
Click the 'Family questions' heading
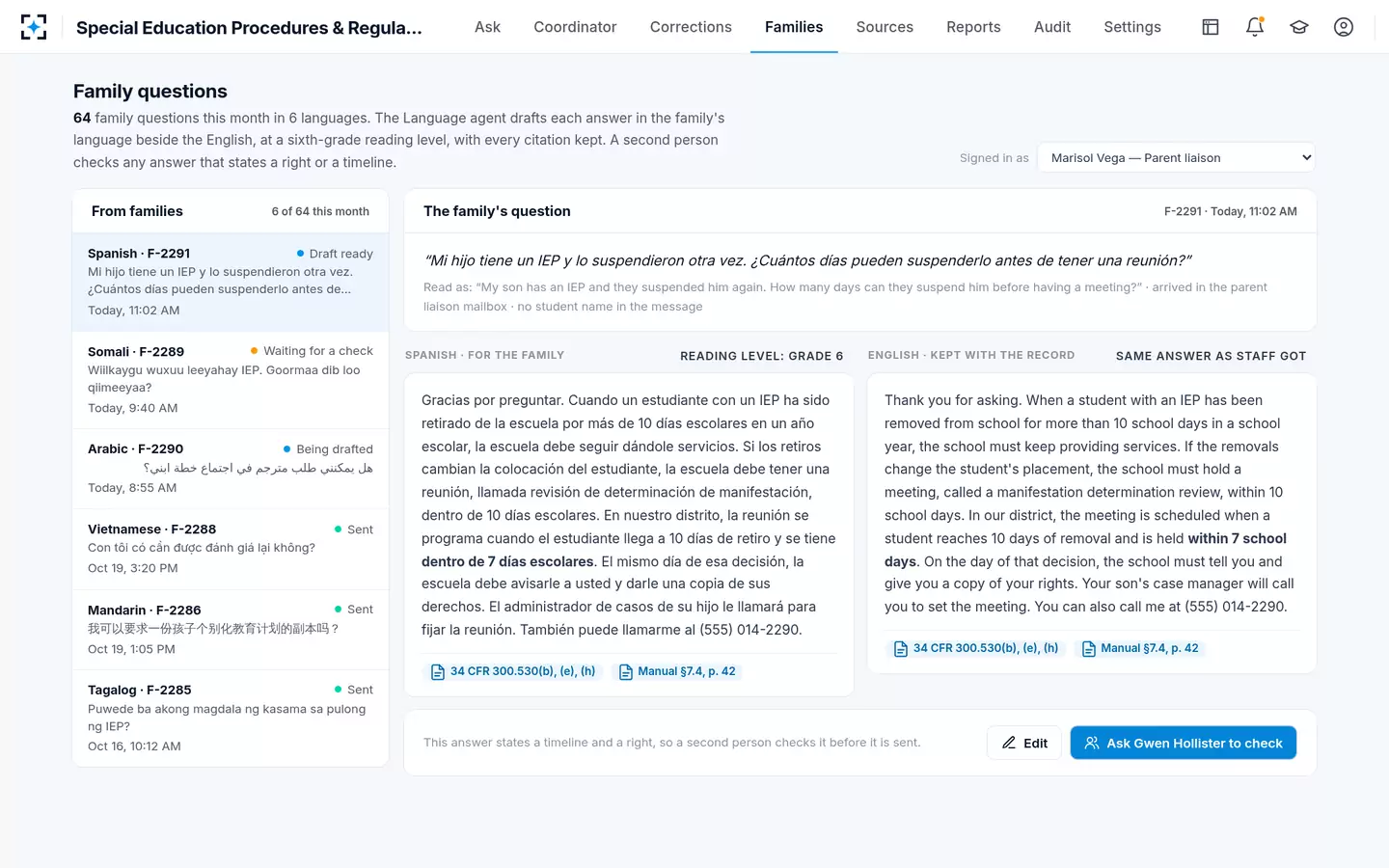[150, 92]
